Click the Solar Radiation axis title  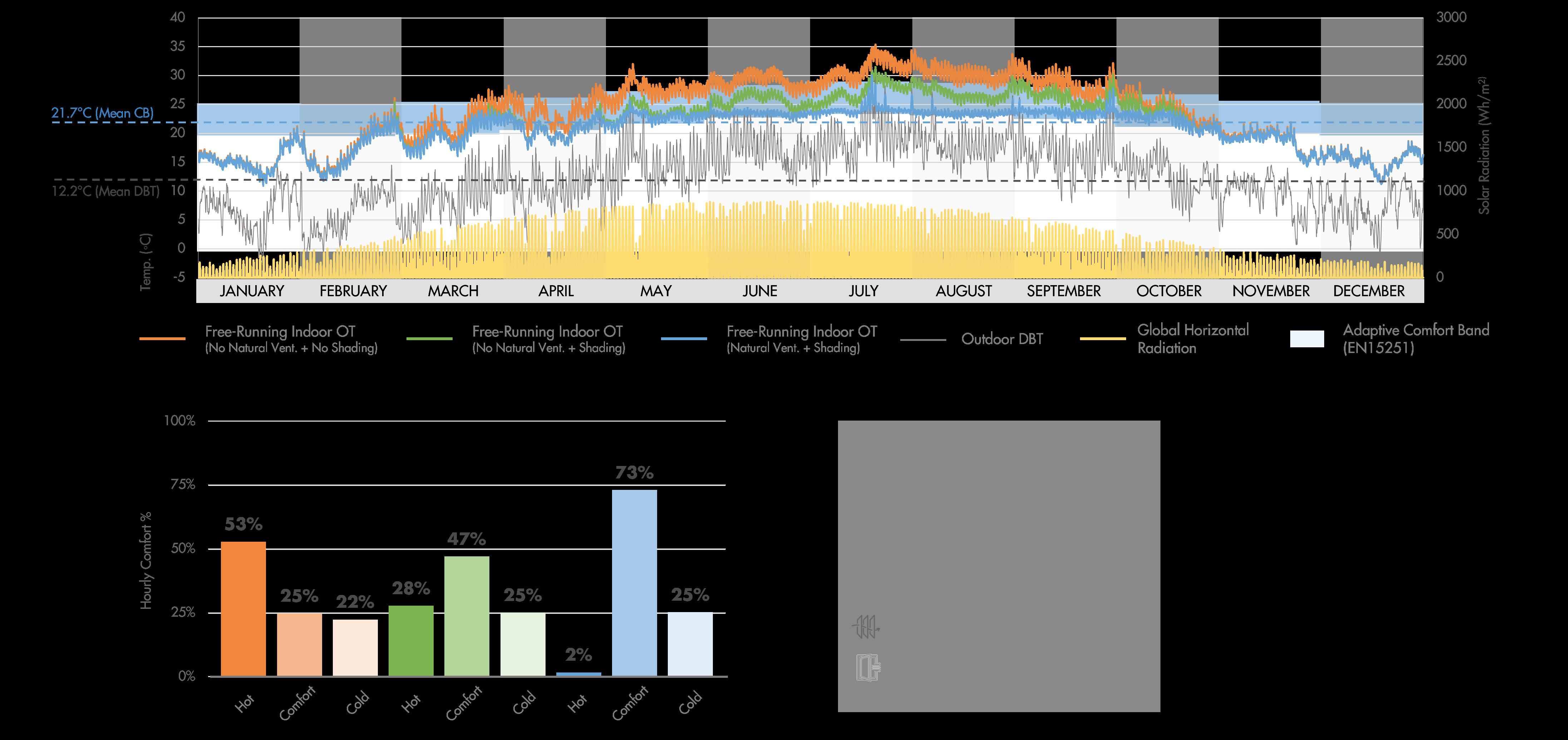pos(1485,145)
